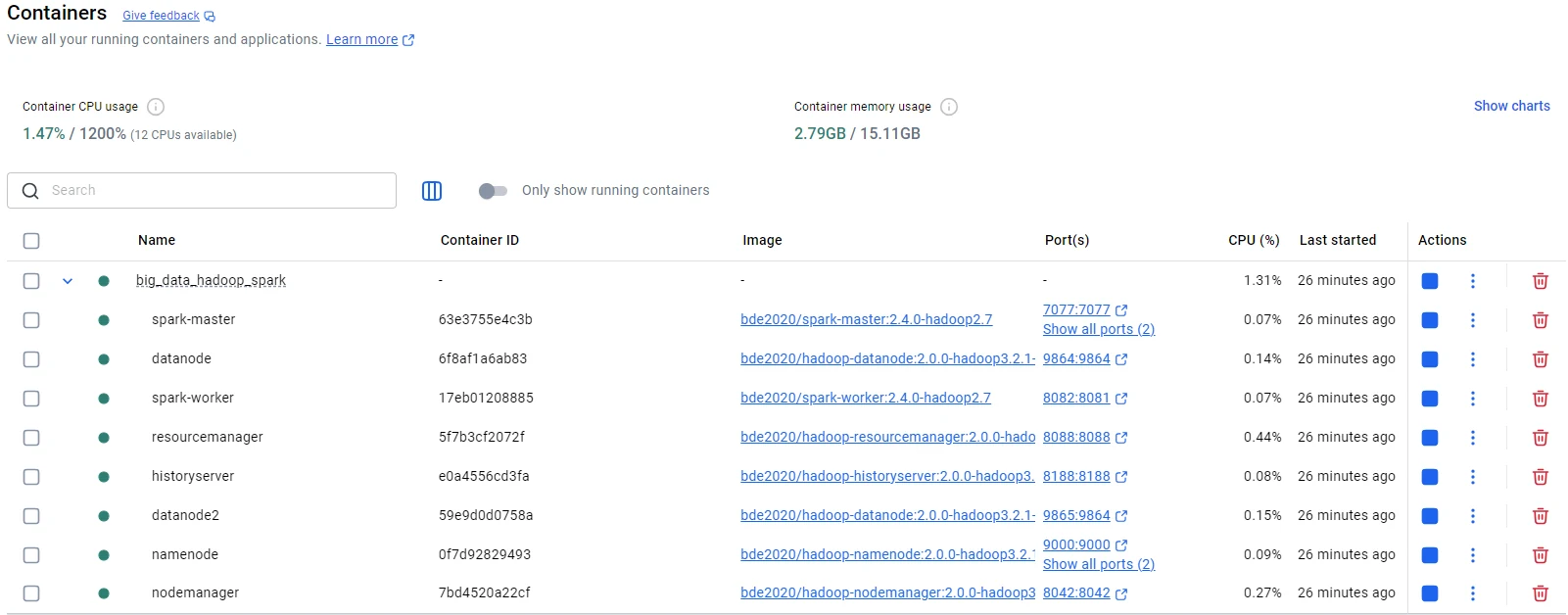Stop the spark-worker container

click(x=1430, y=399)
